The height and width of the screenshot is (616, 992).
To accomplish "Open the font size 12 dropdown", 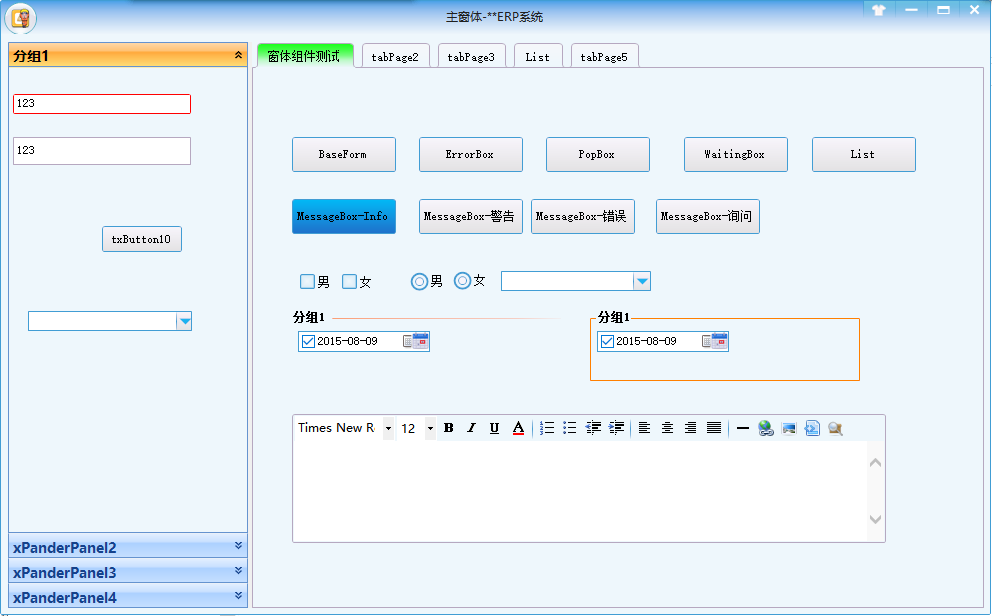I will click(x=430, y=429).
